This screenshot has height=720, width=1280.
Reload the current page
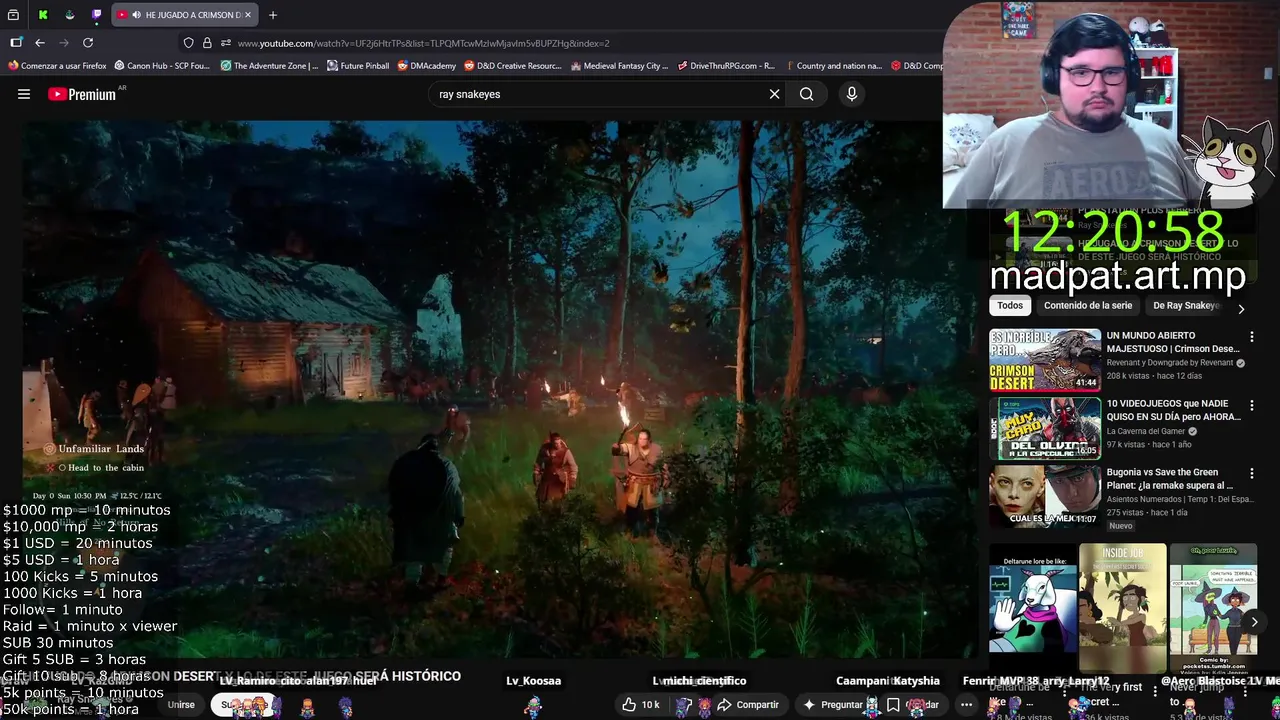[88, 43]
